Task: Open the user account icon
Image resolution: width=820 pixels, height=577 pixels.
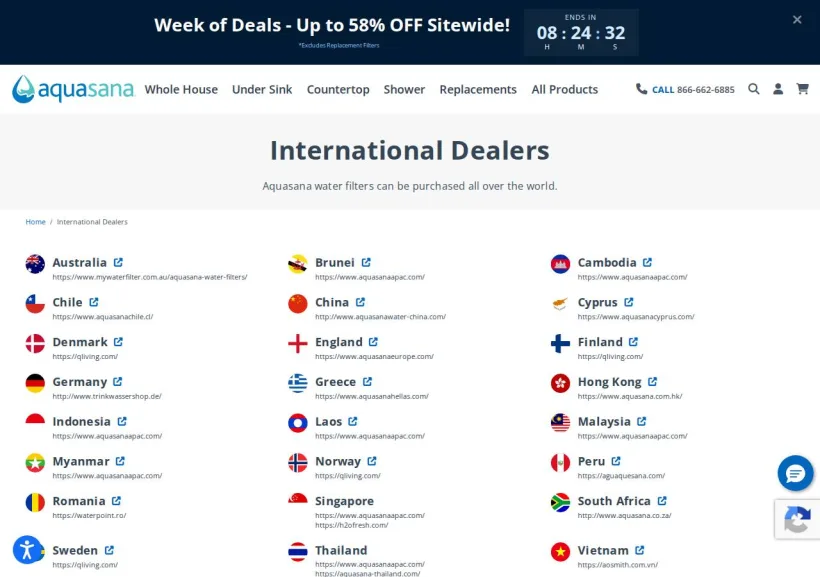Action: tap(778, 89)
